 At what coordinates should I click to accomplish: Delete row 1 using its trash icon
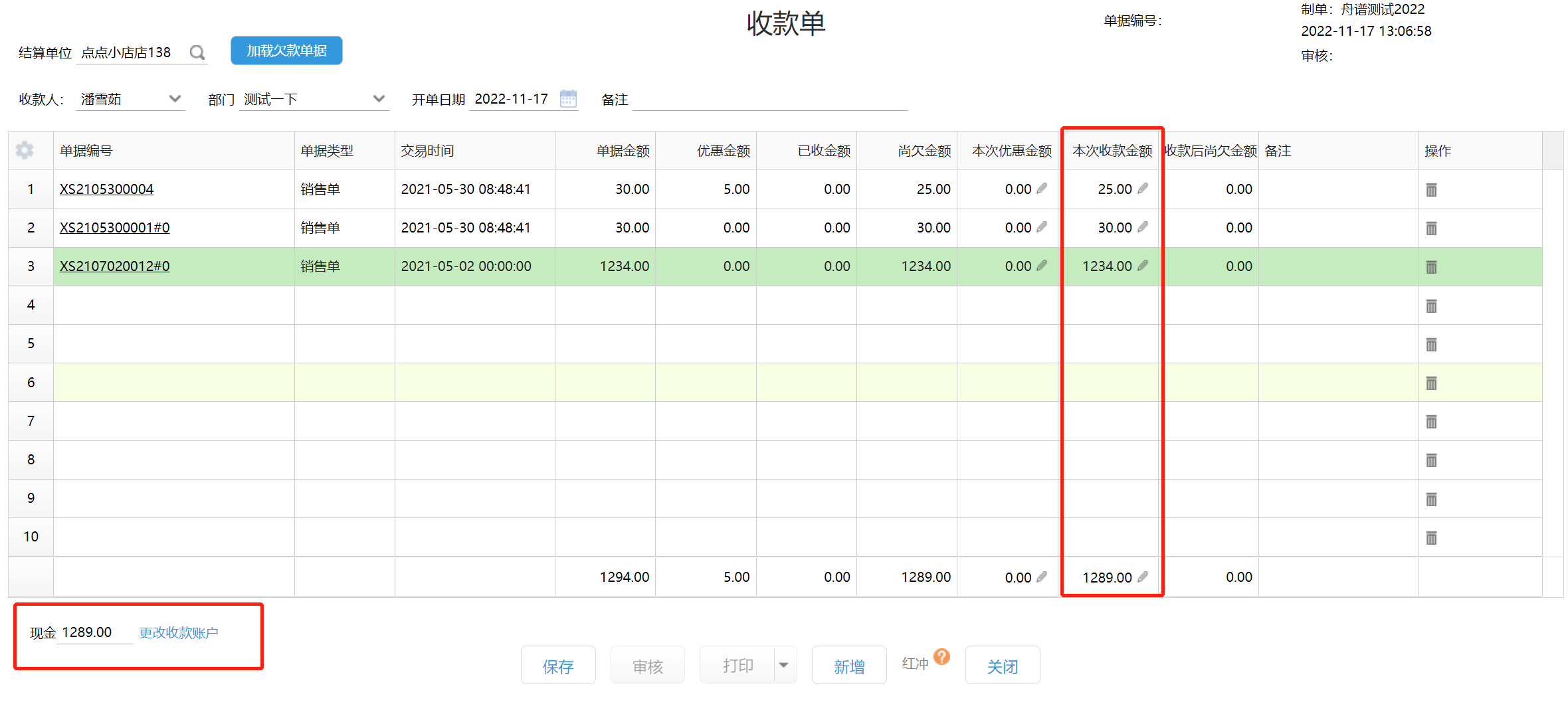point(1431,190)
